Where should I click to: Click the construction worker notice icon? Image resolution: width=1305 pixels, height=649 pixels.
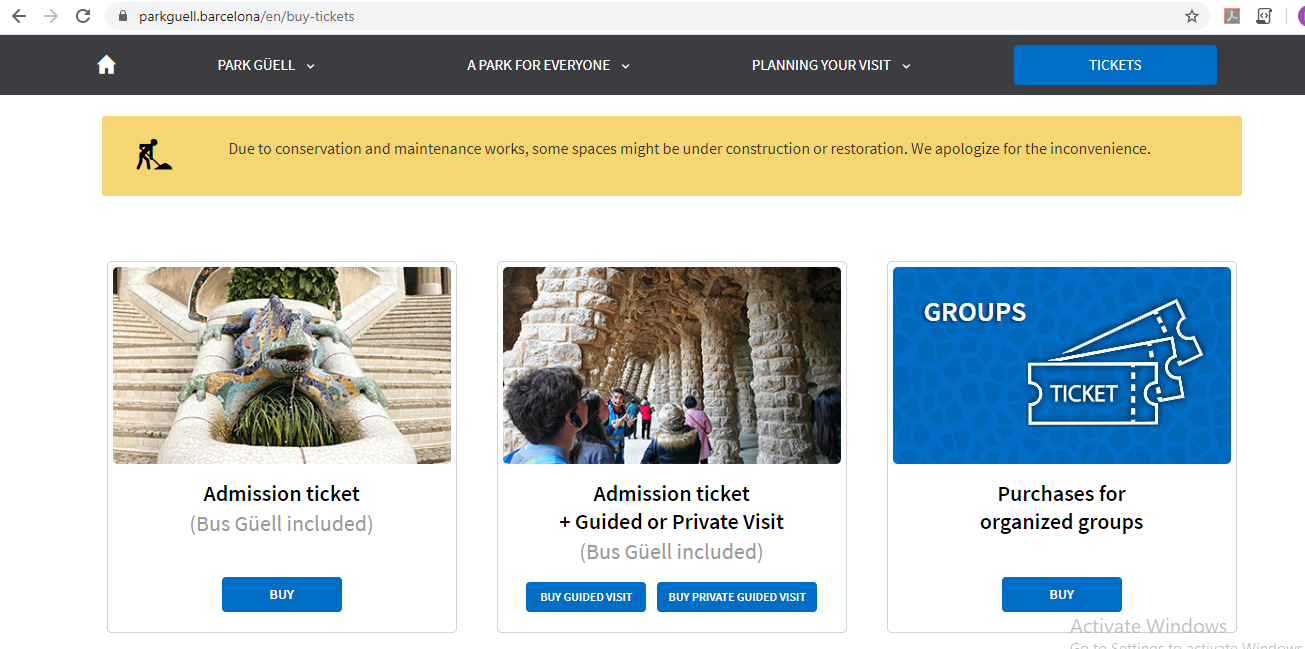pos(154,154)
